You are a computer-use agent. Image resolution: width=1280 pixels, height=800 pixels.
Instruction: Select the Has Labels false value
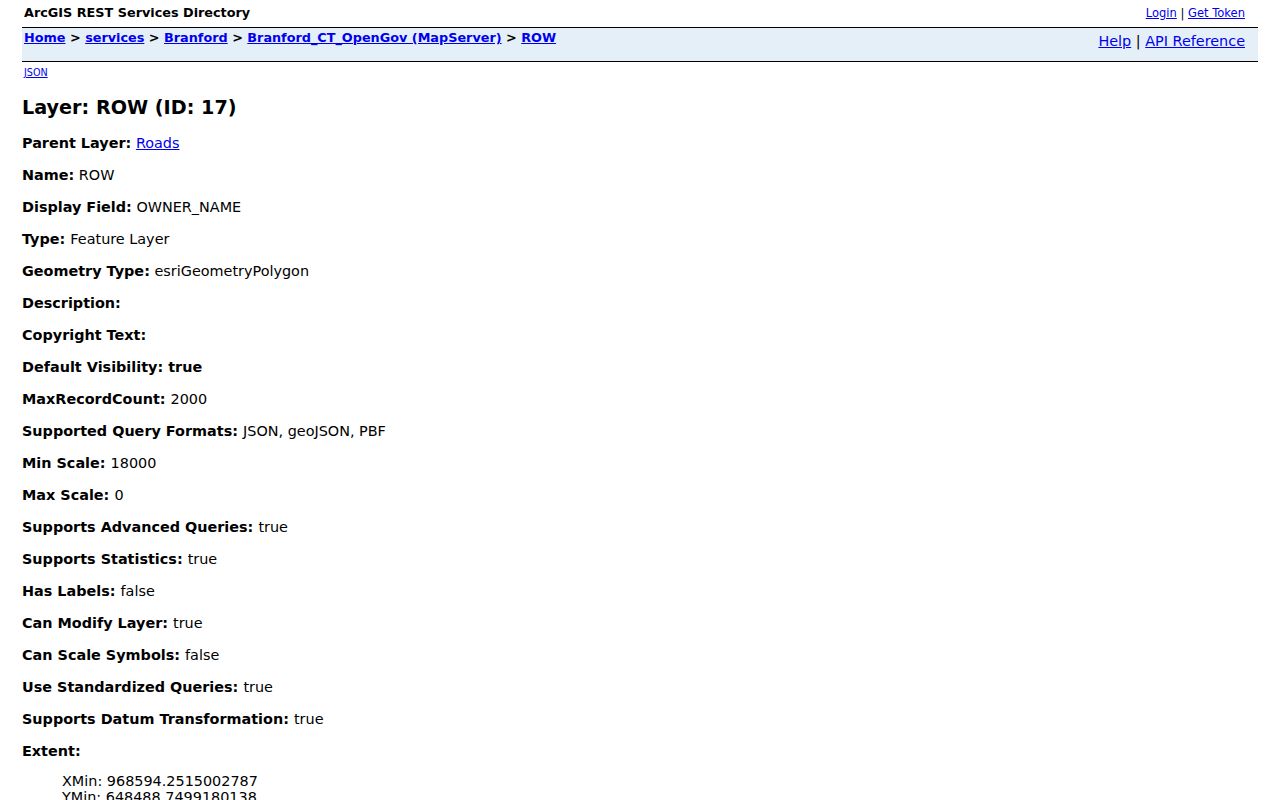pos(137,591)
